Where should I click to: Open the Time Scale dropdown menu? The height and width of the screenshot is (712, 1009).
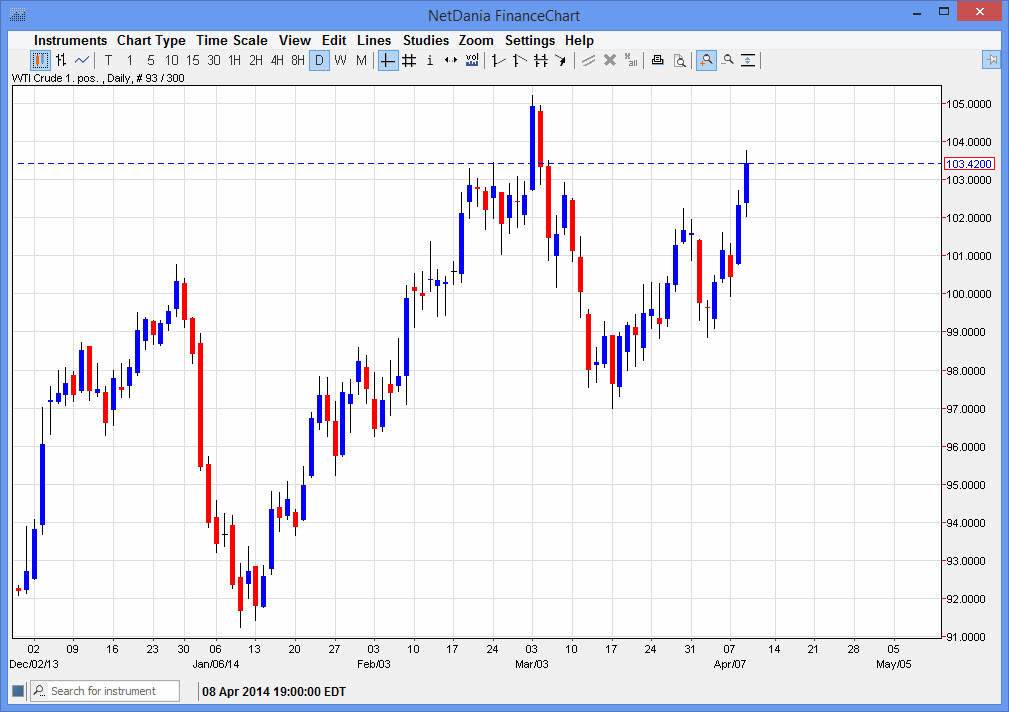231,40
